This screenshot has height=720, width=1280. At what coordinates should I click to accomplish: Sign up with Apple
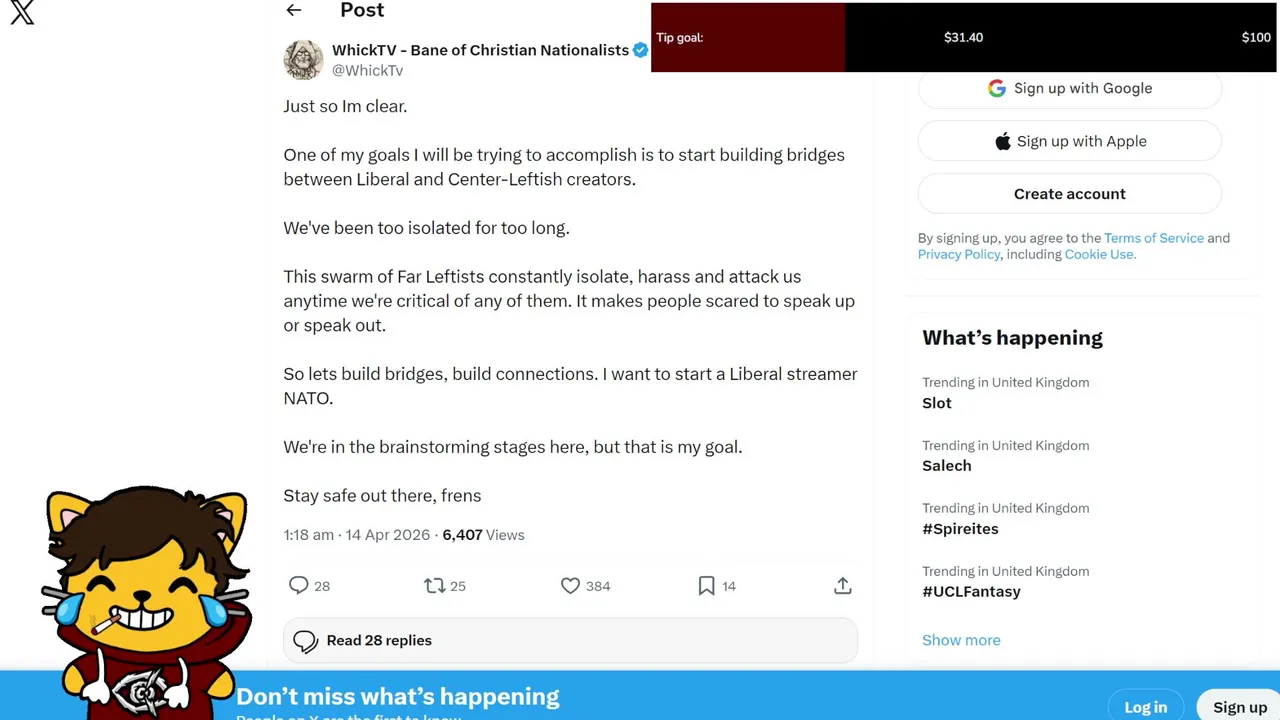pyautogui.click(x=1069, y=141)
